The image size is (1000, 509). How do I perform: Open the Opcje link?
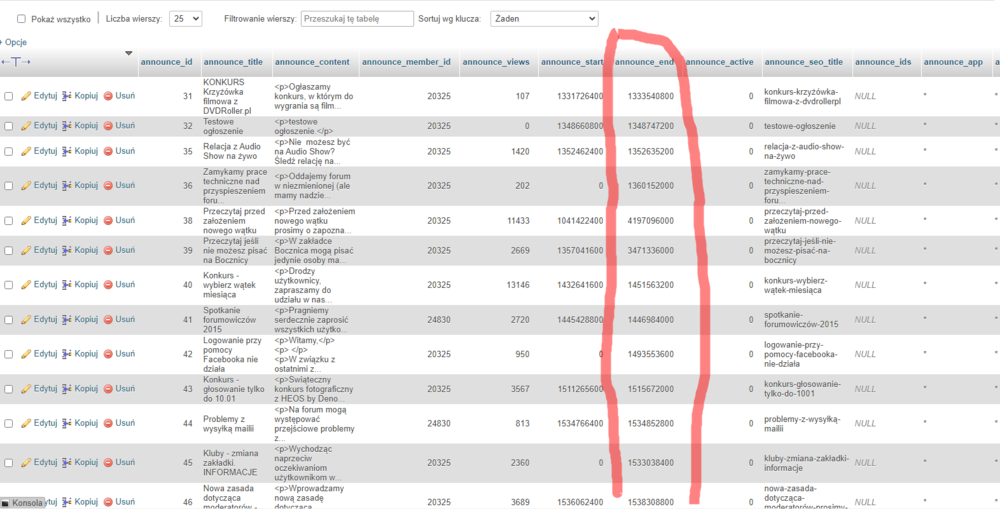point(15,42)
